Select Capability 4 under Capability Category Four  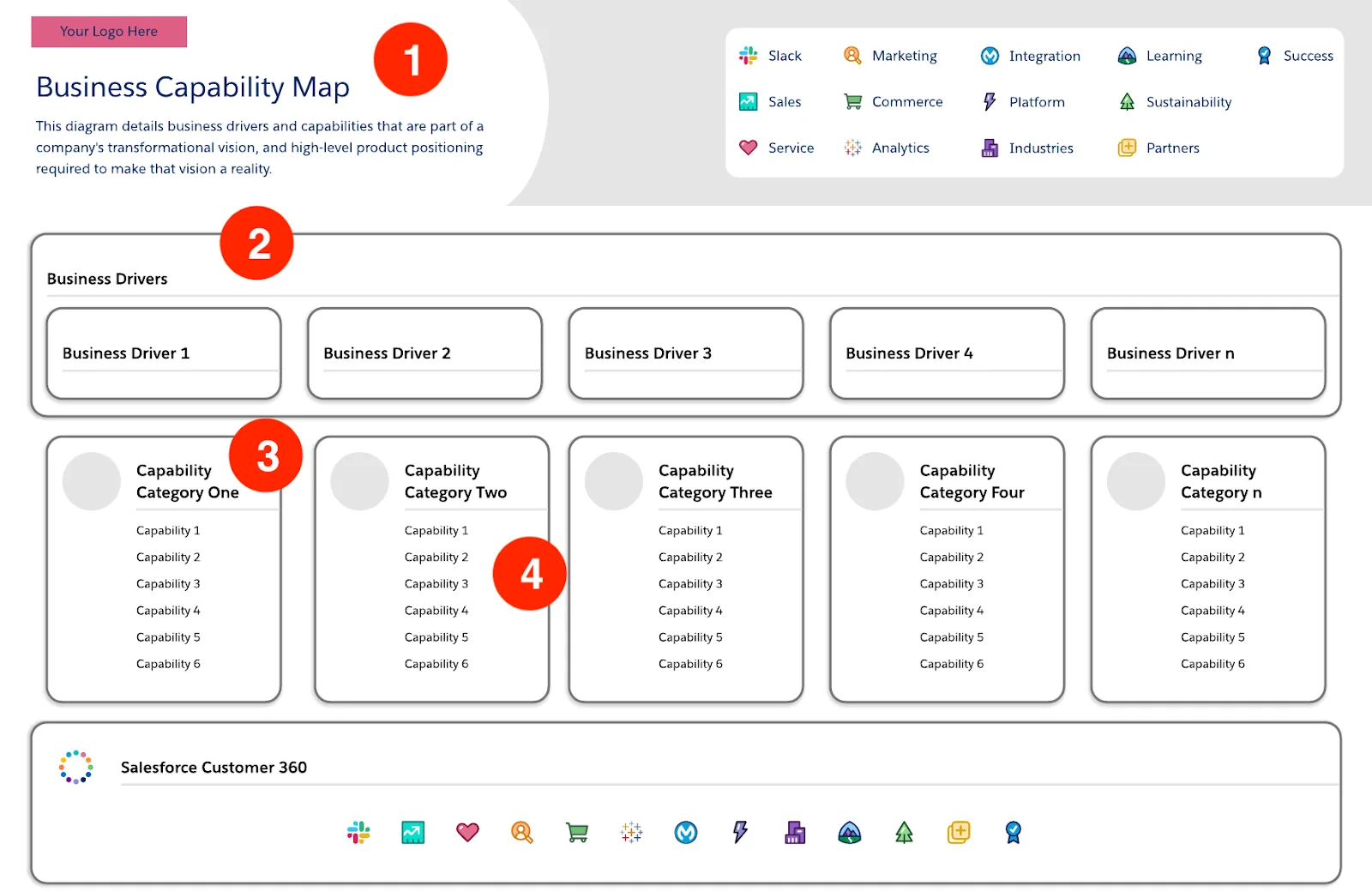[x=952, y=611]
